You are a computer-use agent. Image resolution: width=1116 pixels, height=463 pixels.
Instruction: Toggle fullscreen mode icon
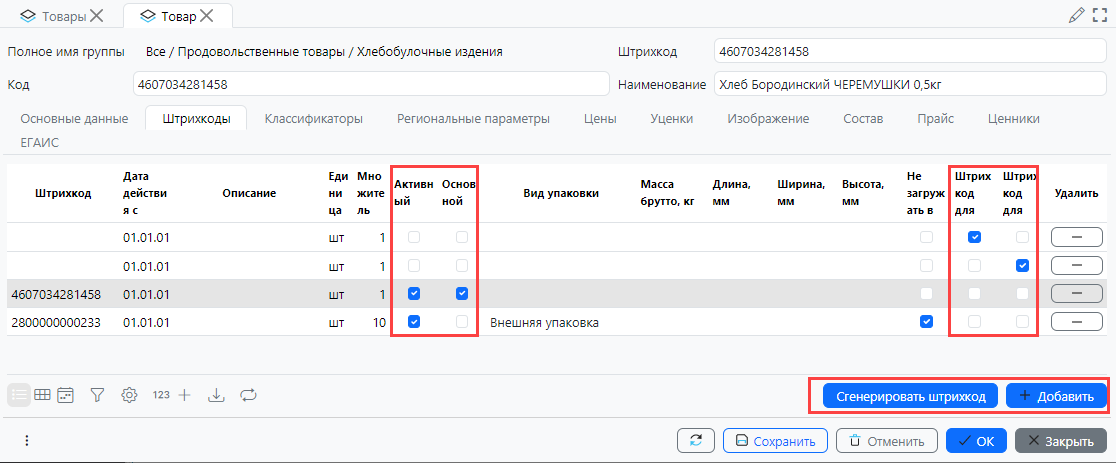(1099, 15)
